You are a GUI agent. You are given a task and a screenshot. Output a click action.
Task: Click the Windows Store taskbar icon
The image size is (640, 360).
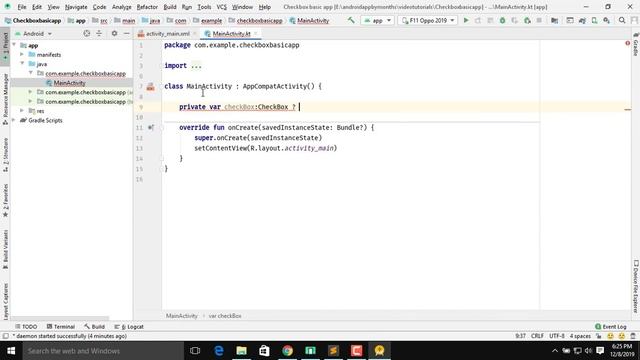[x=264, y=351]
